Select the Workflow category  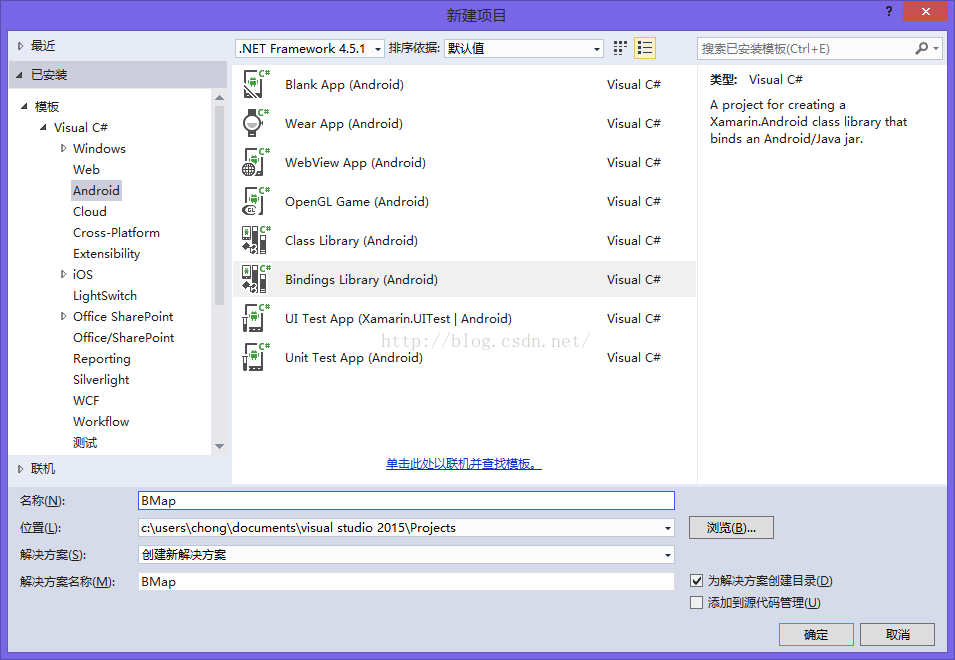coord(101,421)
